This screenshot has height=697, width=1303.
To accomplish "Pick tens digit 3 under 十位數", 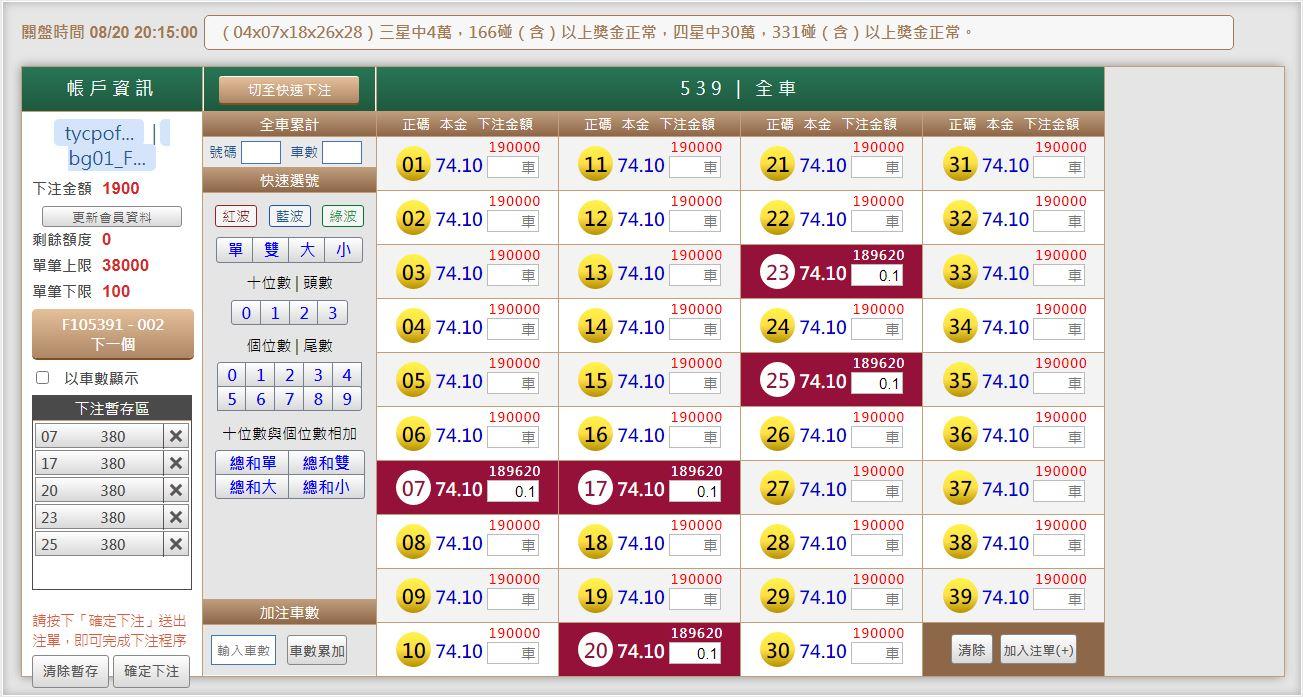I will 333,313.
